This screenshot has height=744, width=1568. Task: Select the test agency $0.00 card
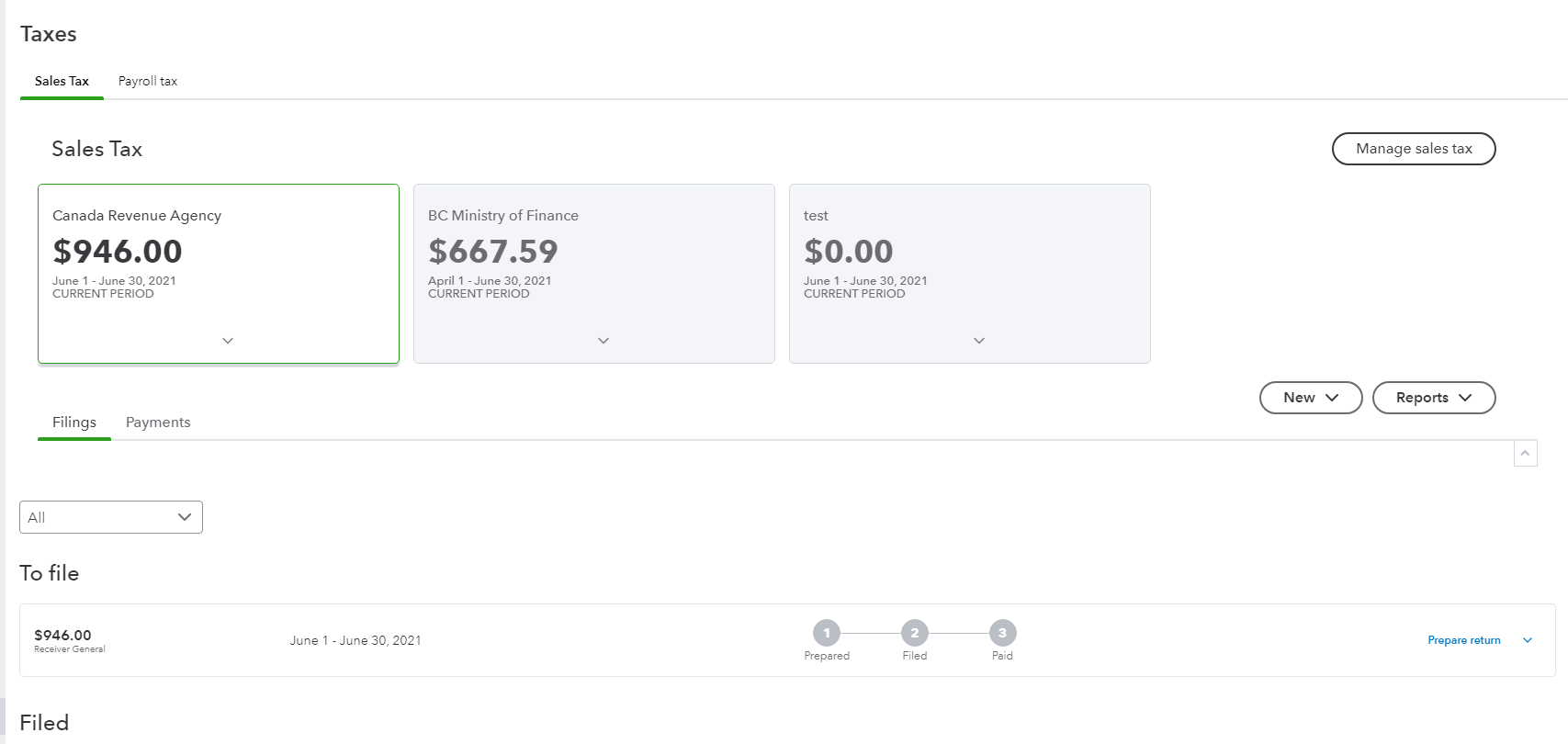(x=969, y=257)
